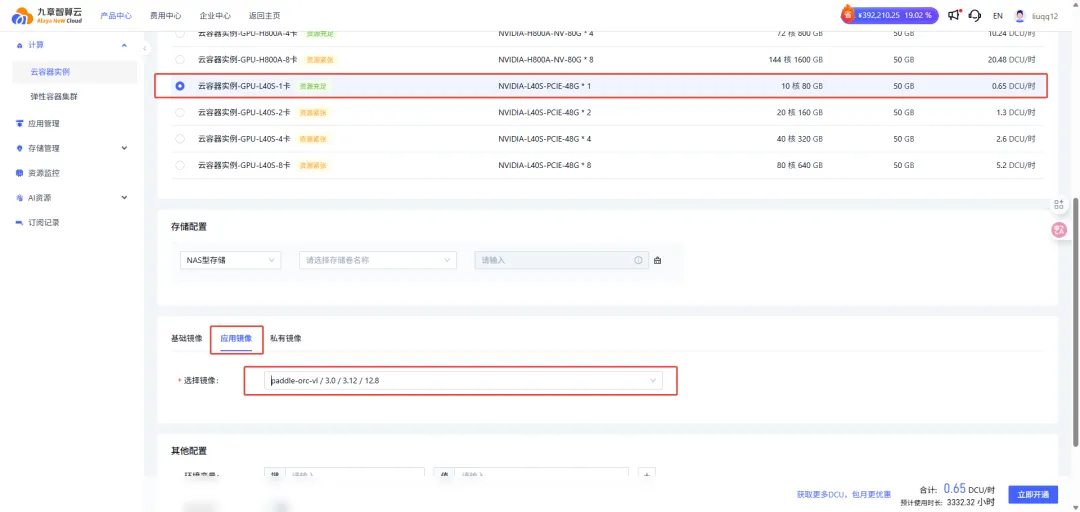Click the 获取更多DCU link
Image resolution: width=1080 pixels, height=512 pixels.
(843, 494)
